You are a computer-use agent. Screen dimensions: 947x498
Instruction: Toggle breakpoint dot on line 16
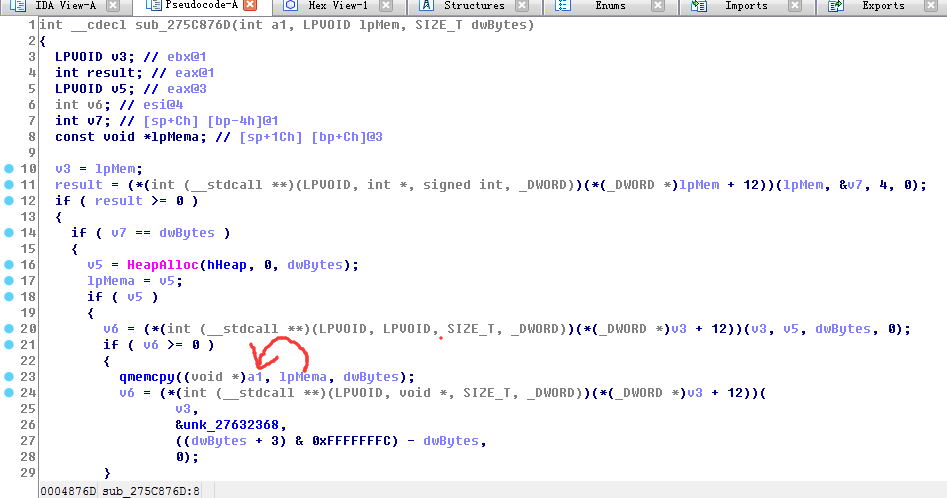(9, 265)
